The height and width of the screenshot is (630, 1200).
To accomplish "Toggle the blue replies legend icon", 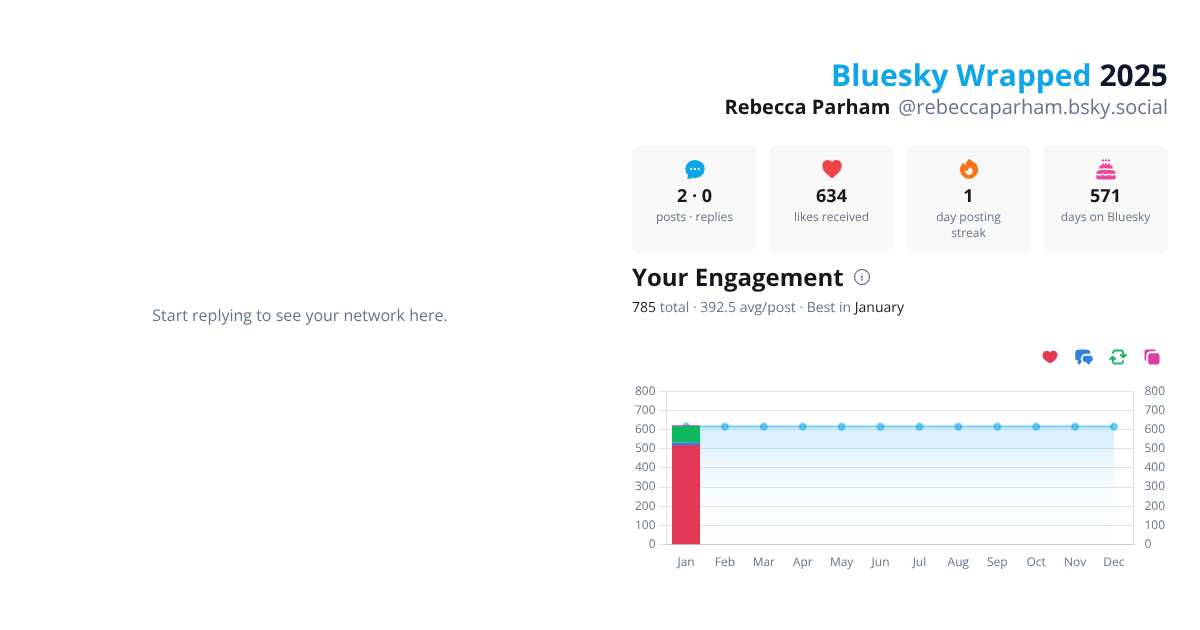I will pyautogui.click(x=1084, y=357).
